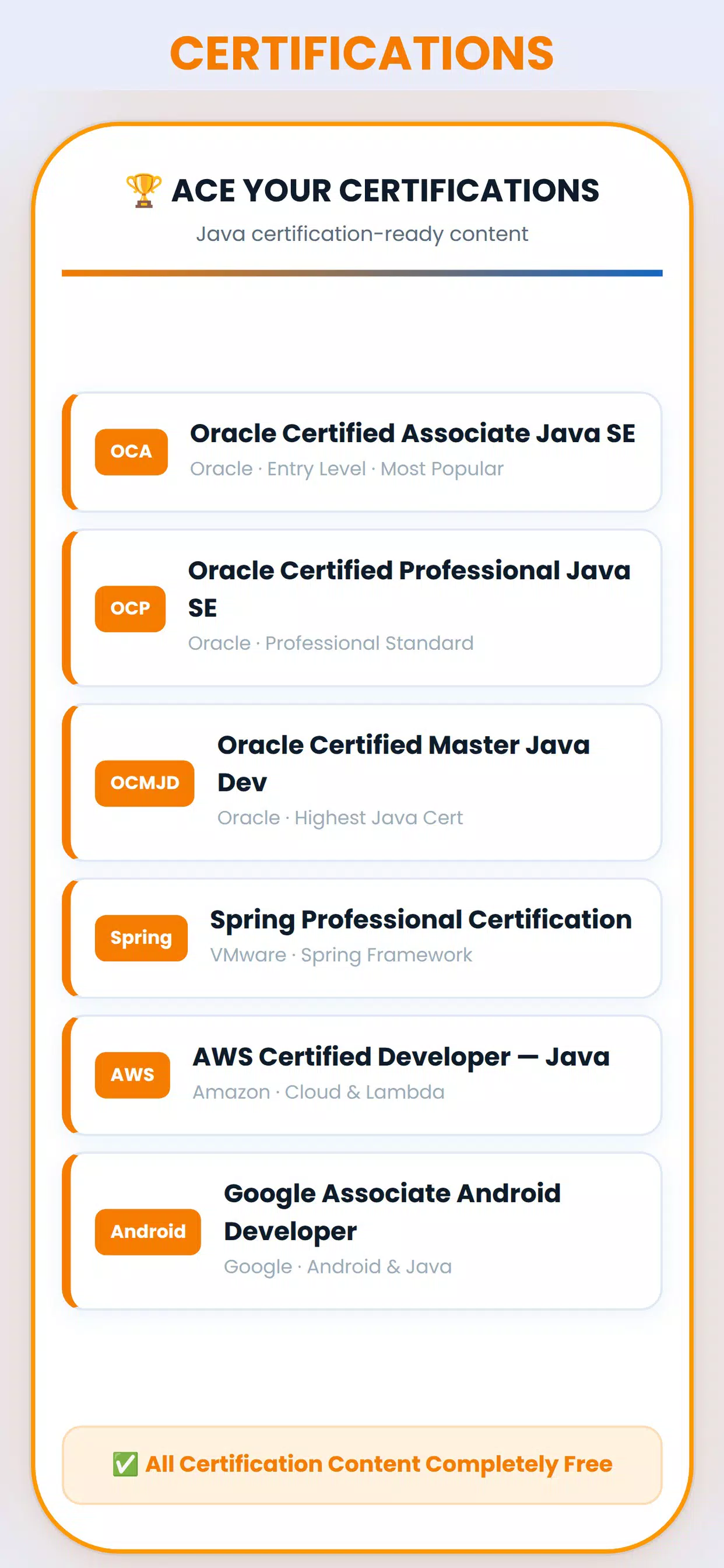Open Oracle Certified Associate Java SE
724x1568 pixels.
(x=362, y=452)
